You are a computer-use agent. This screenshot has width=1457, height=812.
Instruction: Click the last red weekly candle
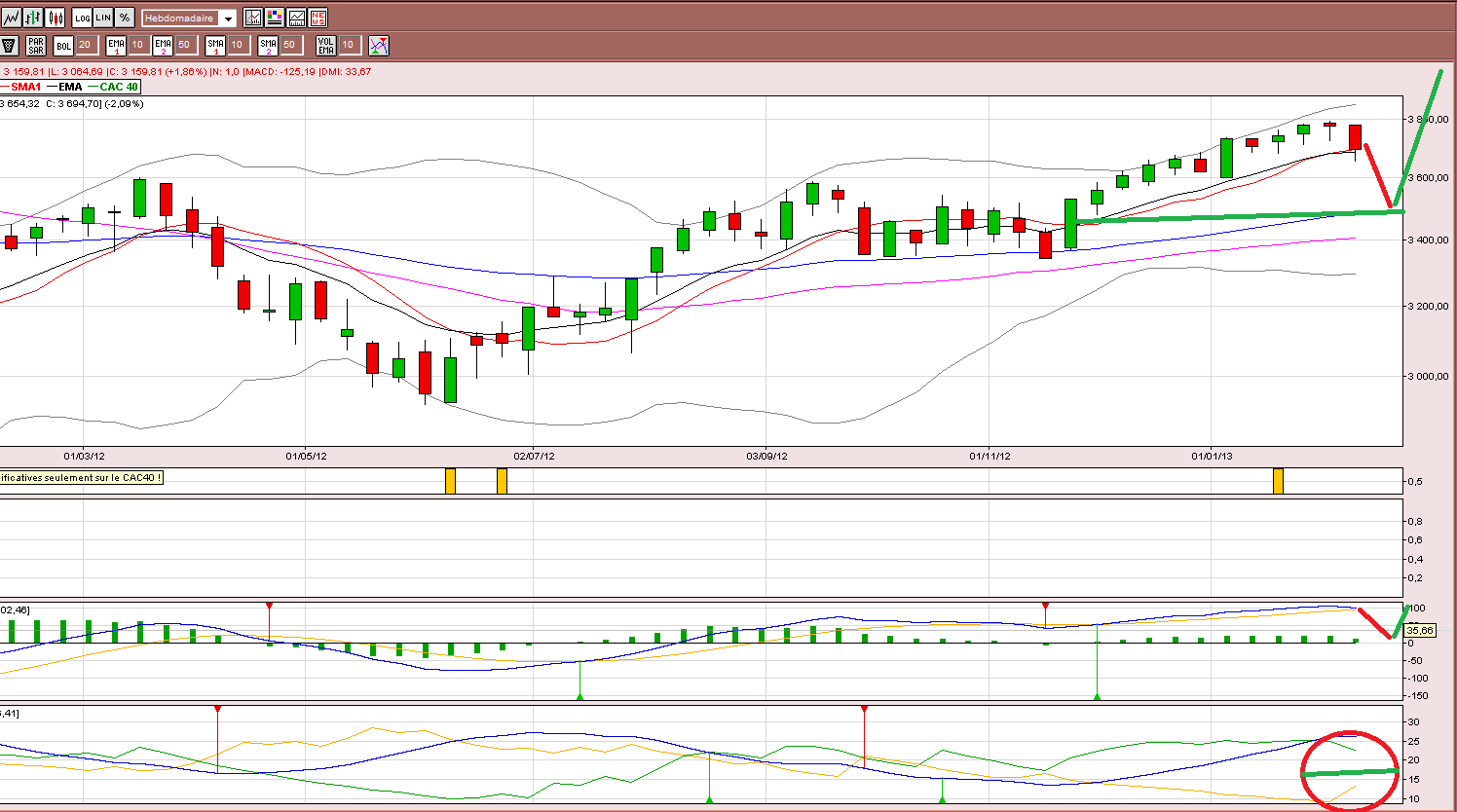[x=1355, y=137]
